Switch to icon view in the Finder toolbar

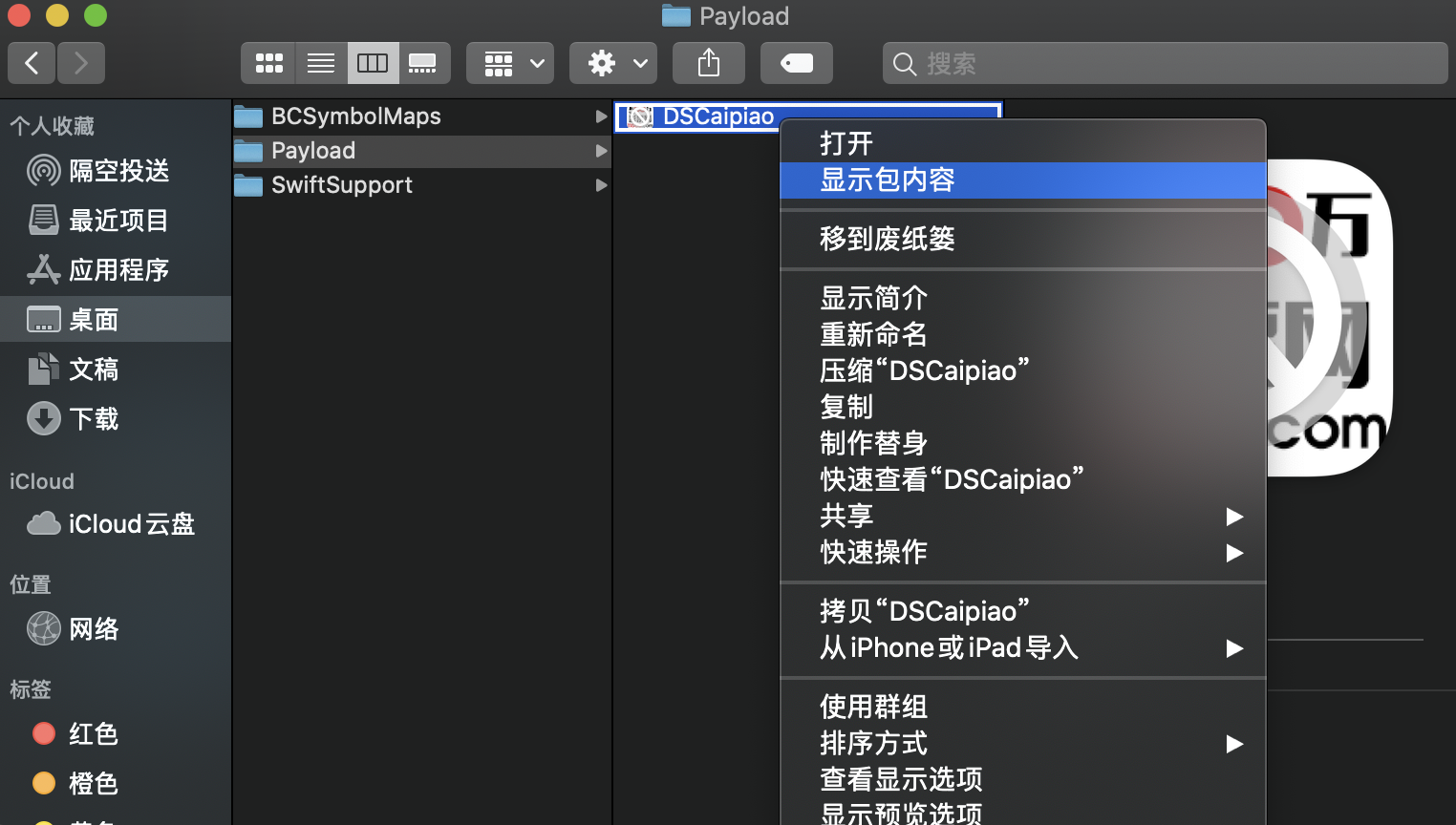pyautogui.click(x=268, y=62)
